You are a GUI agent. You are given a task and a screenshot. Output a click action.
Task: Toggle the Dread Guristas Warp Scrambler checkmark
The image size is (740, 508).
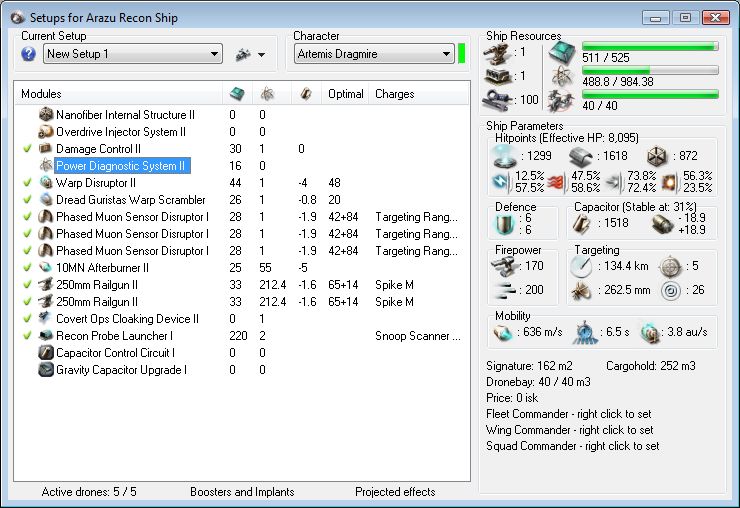point(27,199)
